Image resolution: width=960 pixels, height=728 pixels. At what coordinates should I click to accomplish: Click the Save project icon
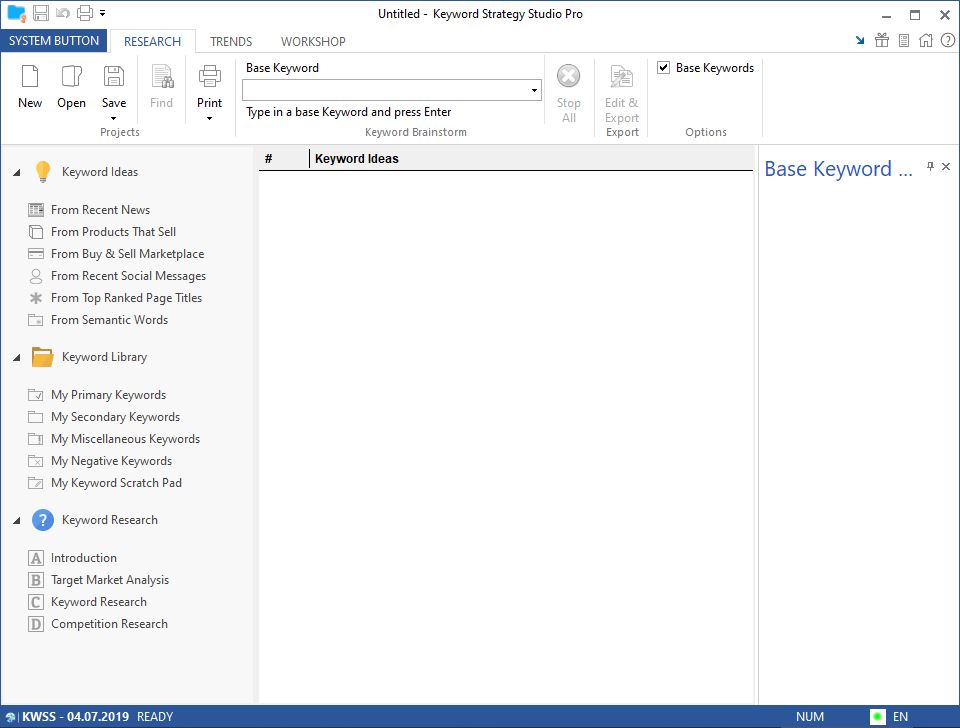(x=114, y=77)
